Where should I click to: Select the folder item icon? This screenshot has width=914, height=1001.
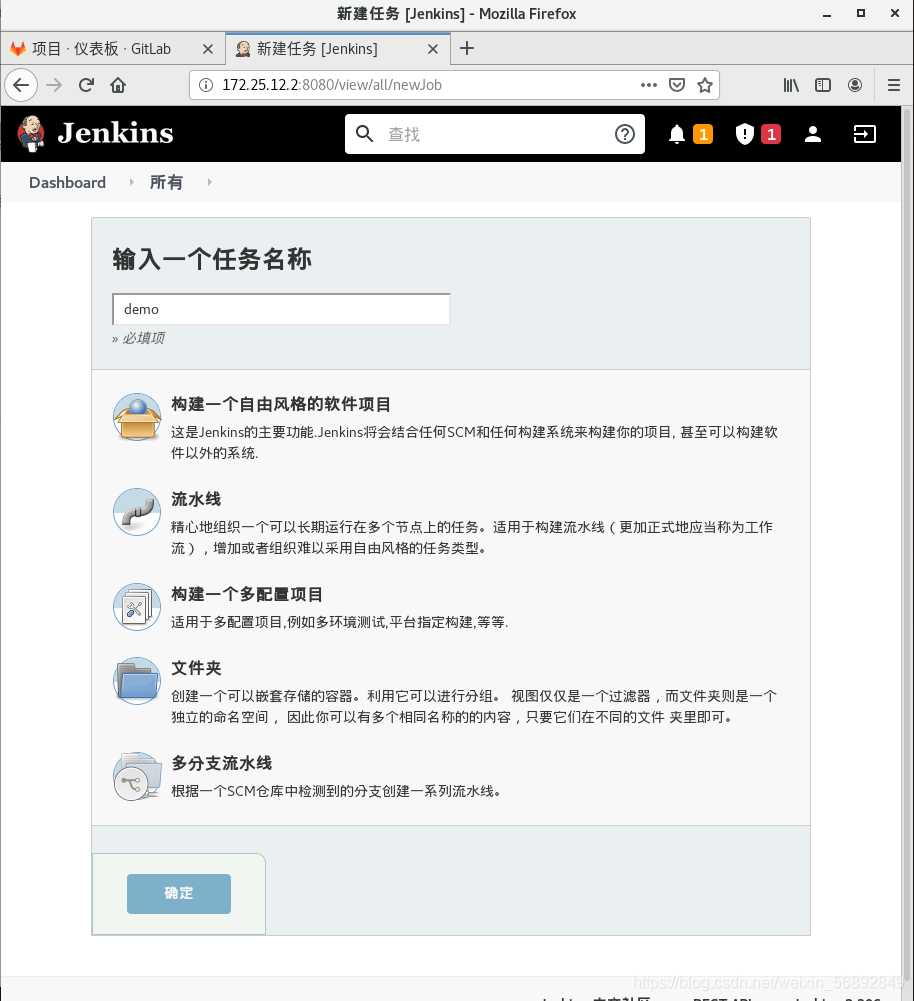[x=137, y=681]
